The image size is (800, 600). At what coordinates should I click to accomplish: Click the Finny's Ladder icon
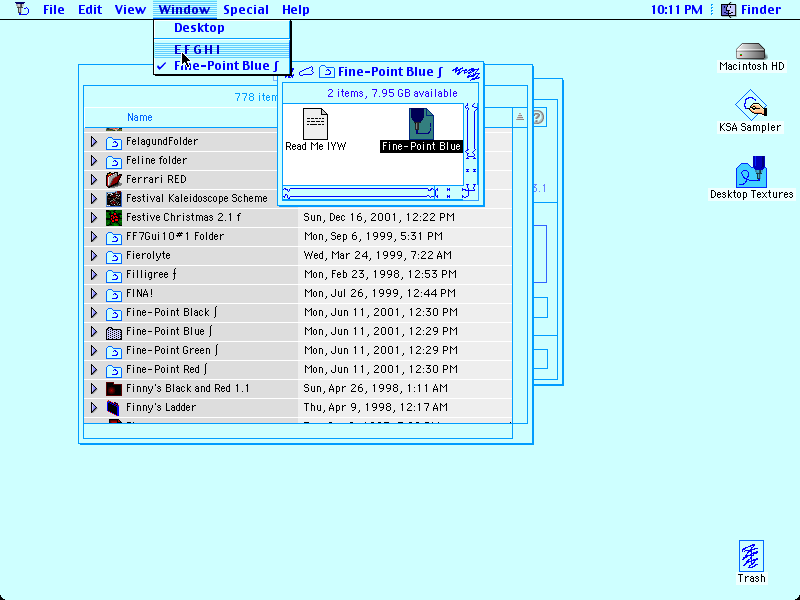coord(114,408)
